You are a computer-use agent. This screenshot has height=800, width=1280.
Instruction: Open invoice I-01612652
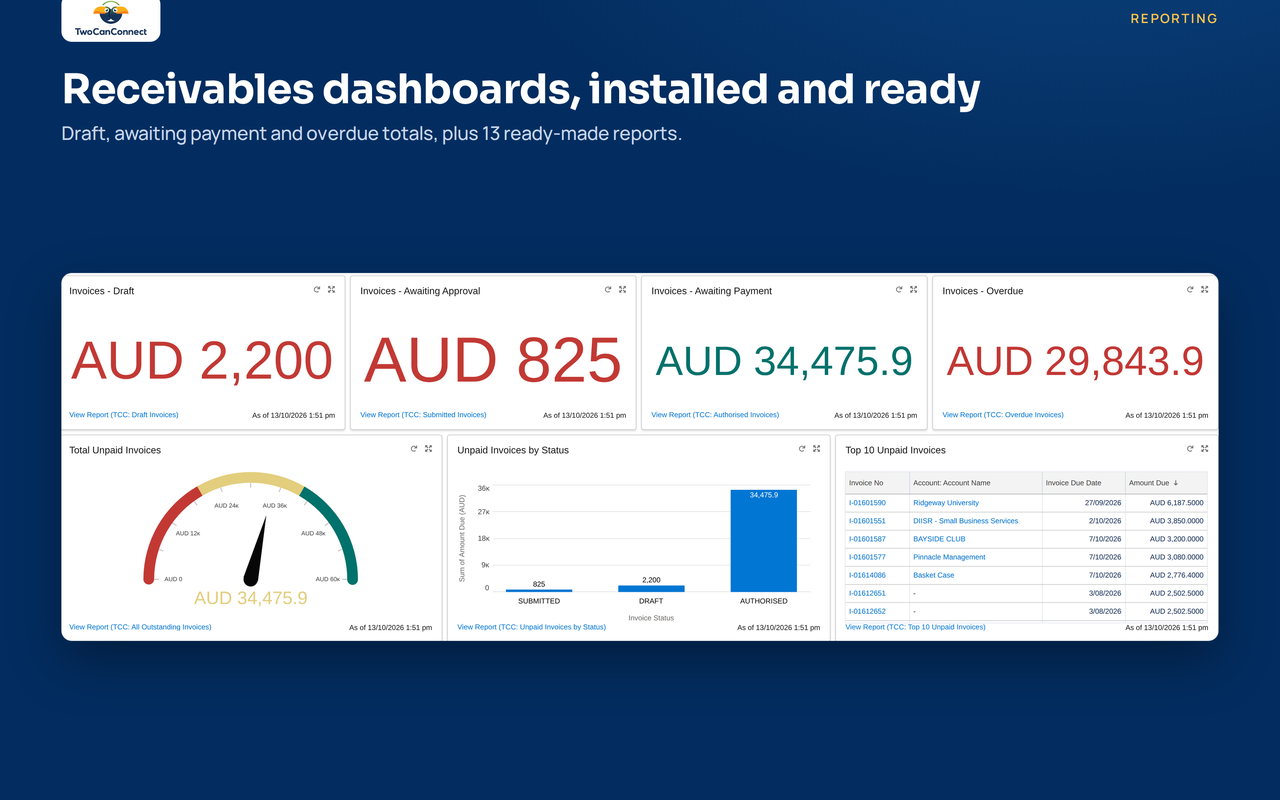tap(867, 611)
